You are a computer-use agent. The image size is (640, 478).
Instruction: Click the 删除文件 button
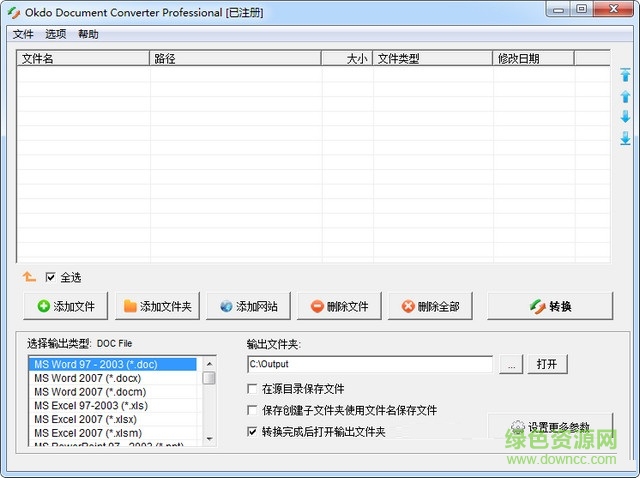340,306
